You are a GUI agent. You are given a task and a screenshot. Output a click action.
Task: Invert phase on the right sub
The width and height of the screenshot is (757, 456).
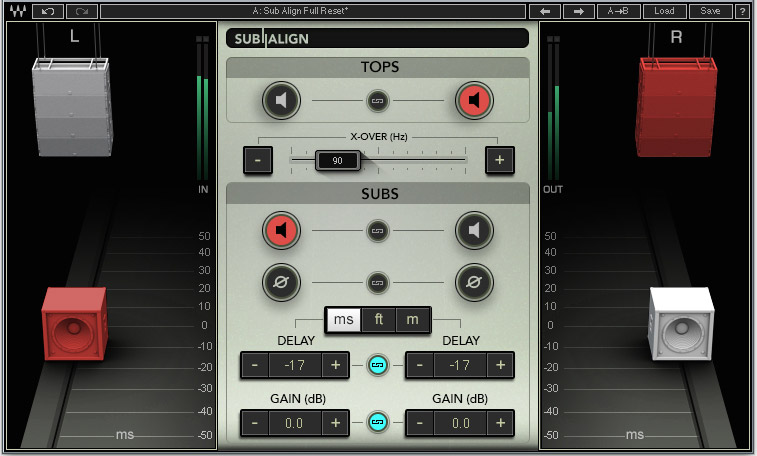(474, 283)
